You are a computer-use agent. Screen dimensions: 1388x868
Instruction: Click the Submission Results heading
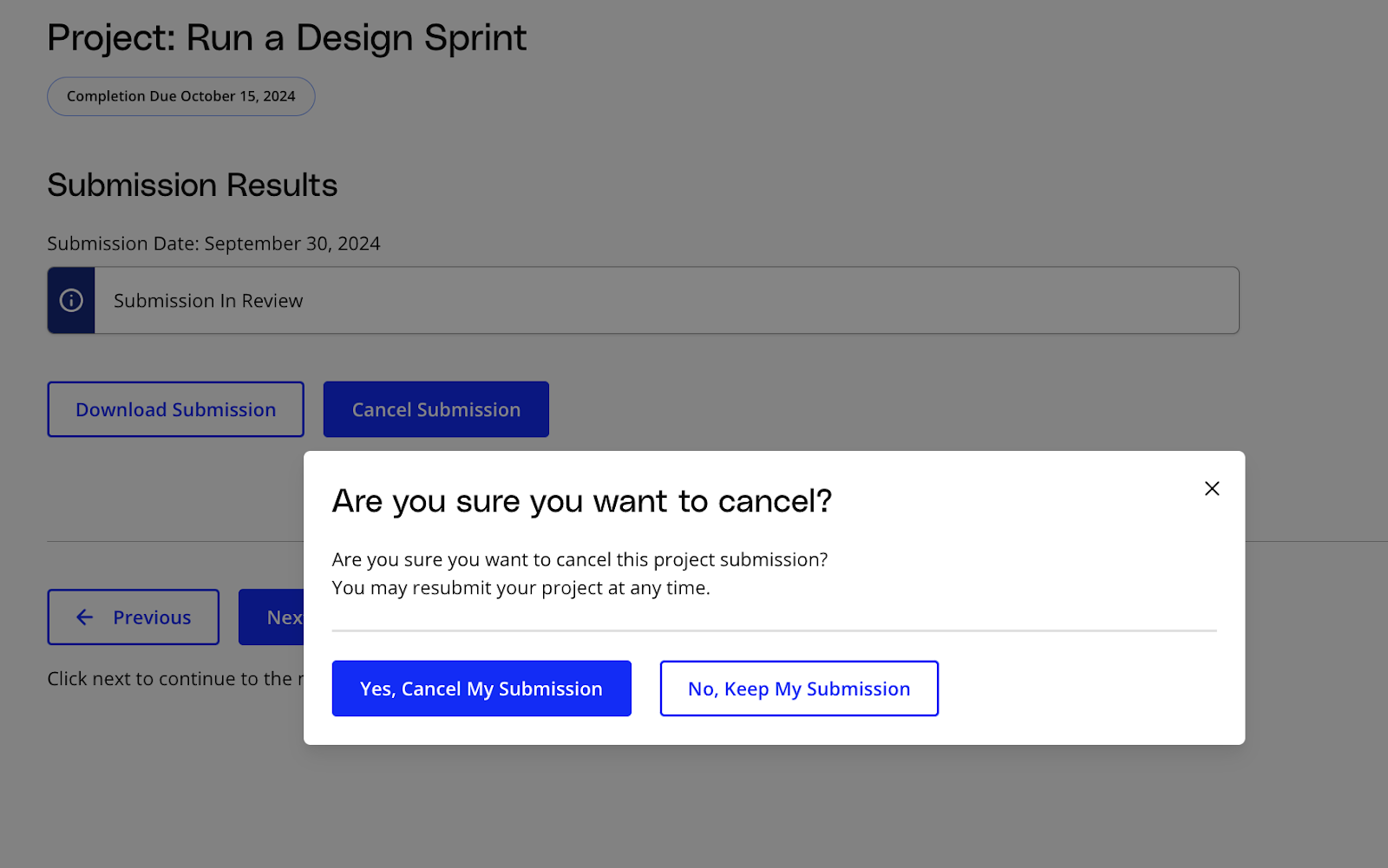click(x=192, y=186)
